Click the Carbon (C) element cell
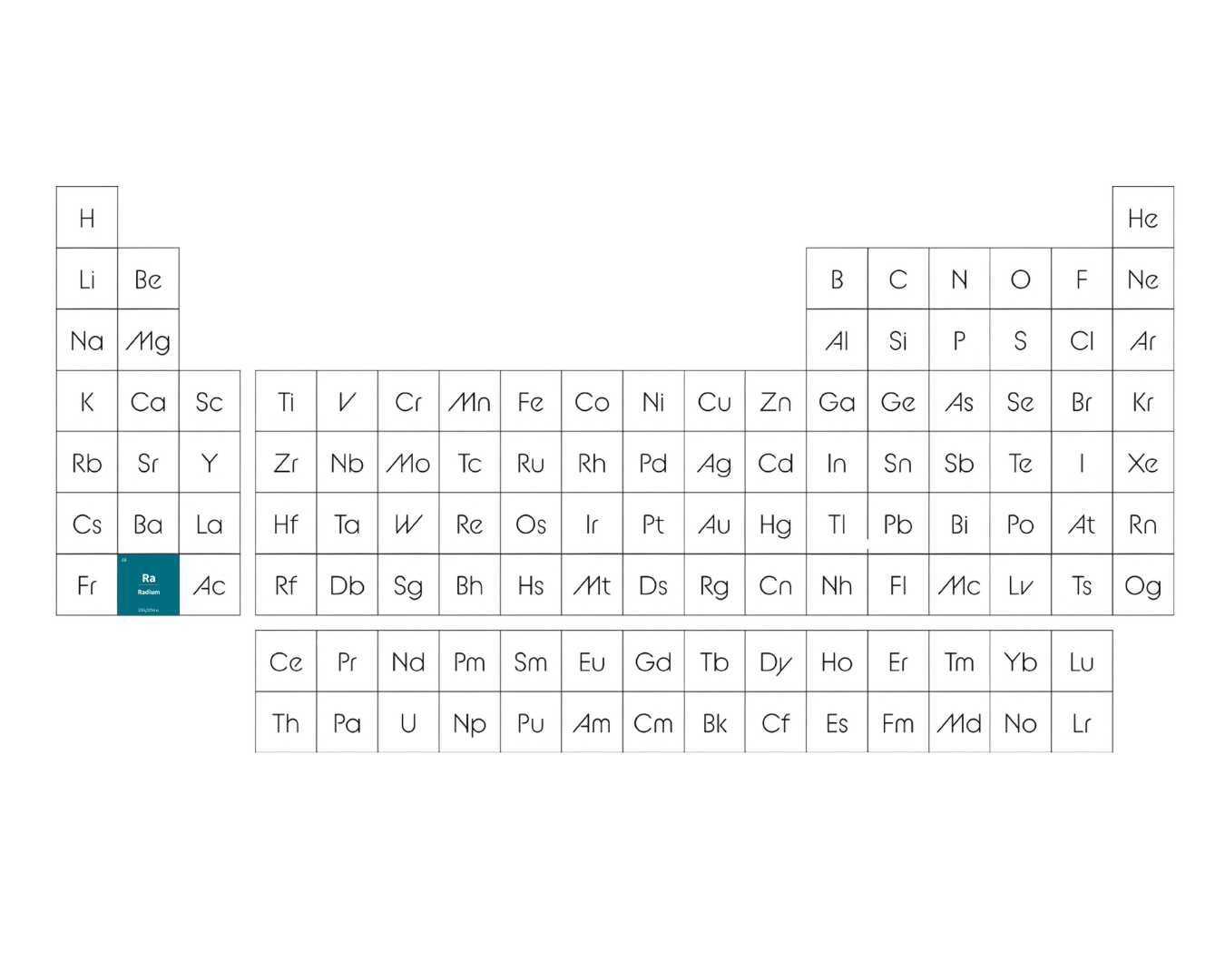Screen dimensions: 1225x980 [x=898, y=279]
